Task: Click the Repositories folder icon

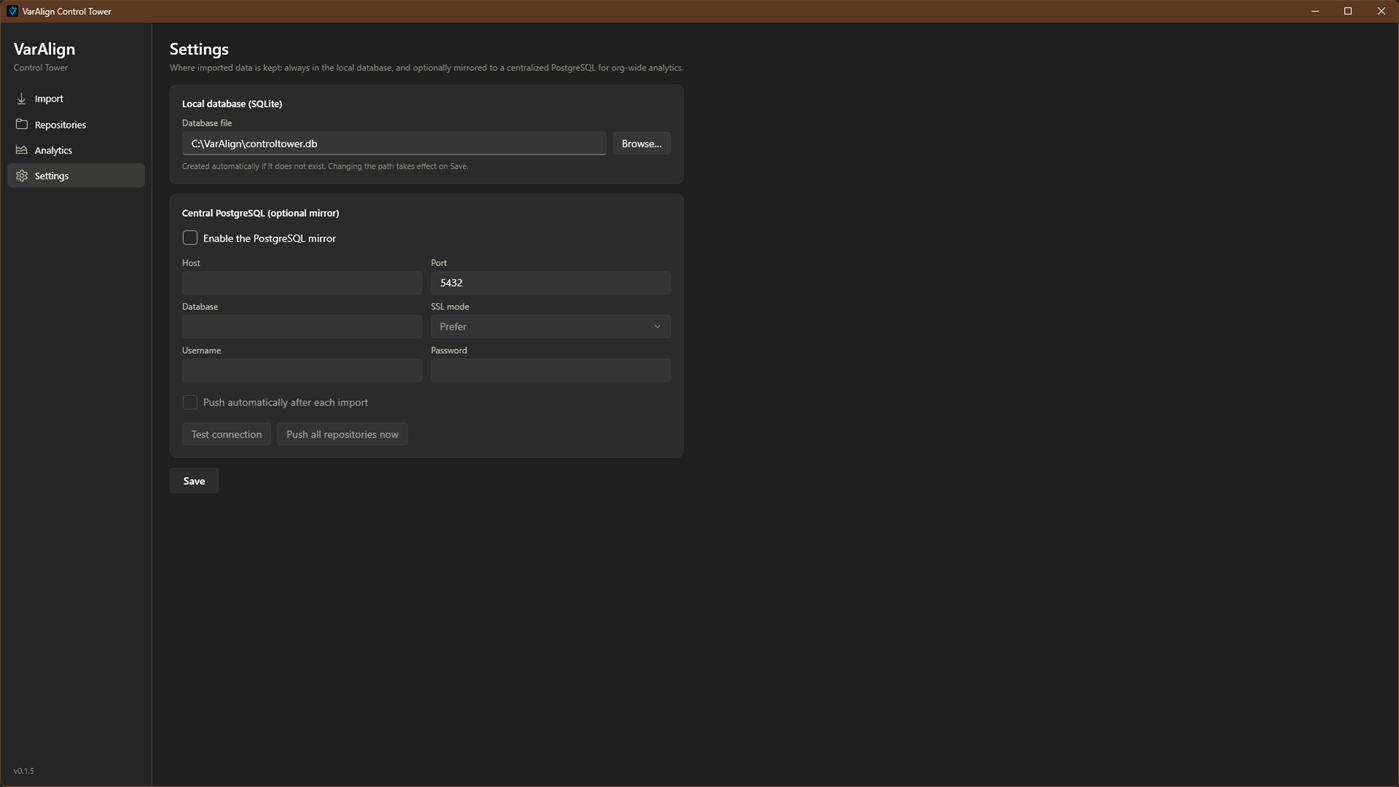Action: coord(21,124)
